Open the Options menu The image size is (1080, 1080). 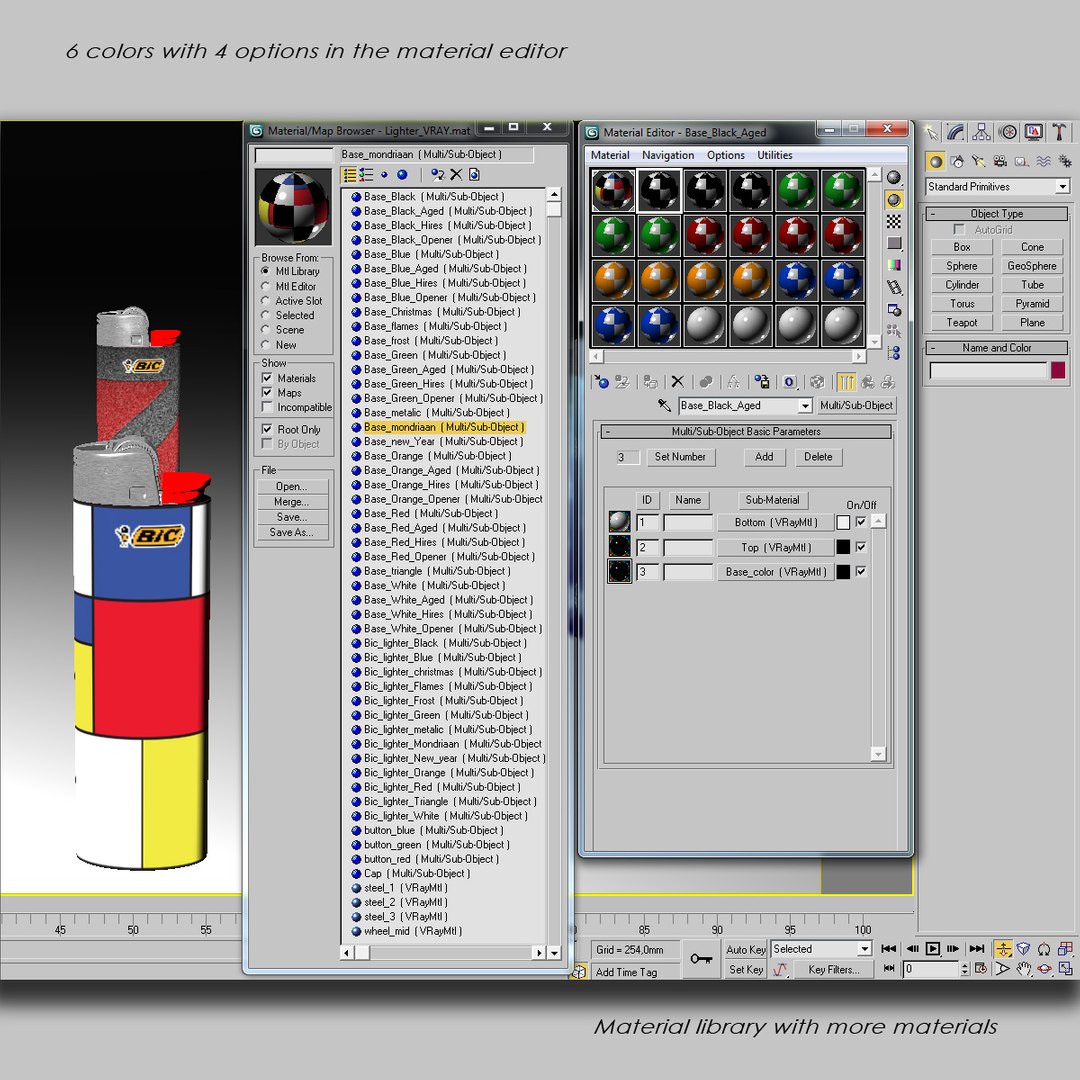(725, 155)
